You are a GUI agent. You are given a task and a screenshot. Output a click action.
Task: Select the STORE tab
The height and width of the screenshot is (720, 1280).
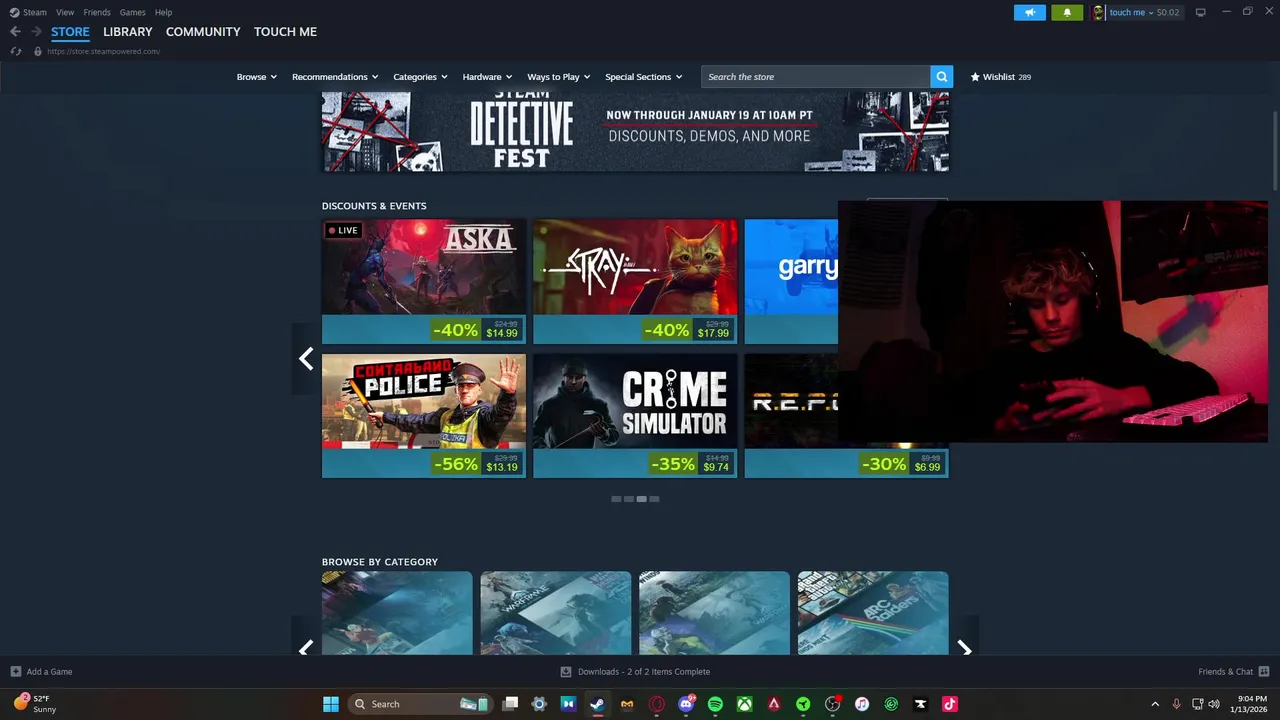[70, 32]
